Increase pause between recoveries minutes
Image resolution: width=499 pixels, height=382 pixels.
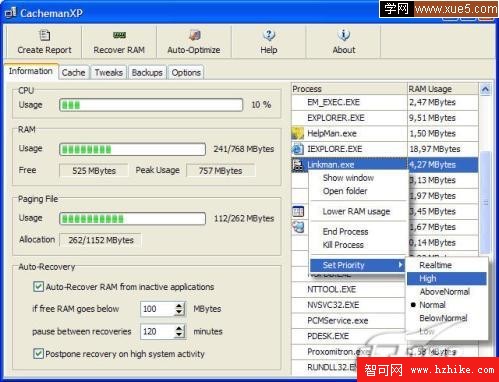pyautogui.click(x=179, y=328)
